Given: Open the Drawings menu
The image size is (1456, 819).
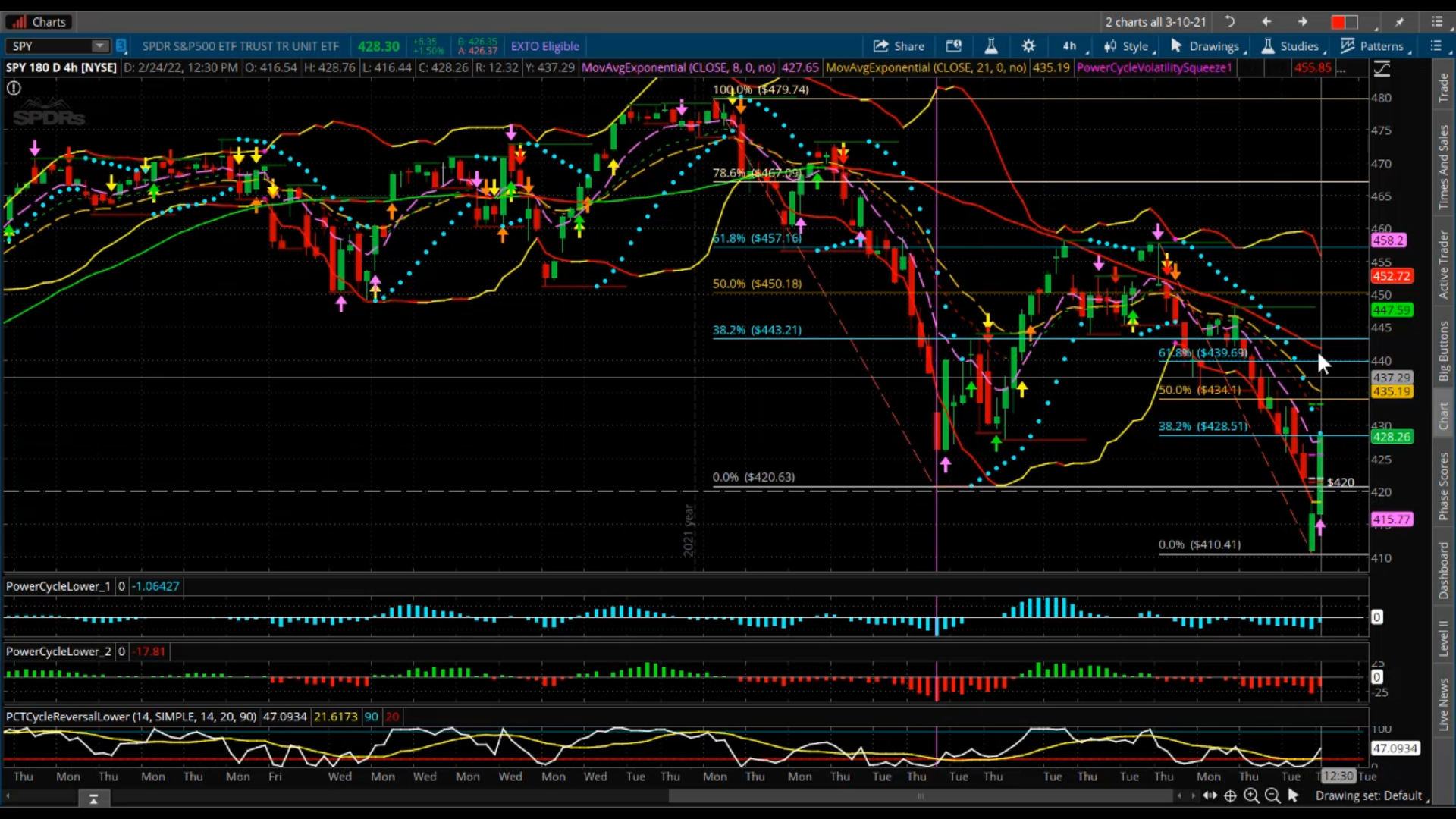Looking at the screenshot, I should [1207, 46].
